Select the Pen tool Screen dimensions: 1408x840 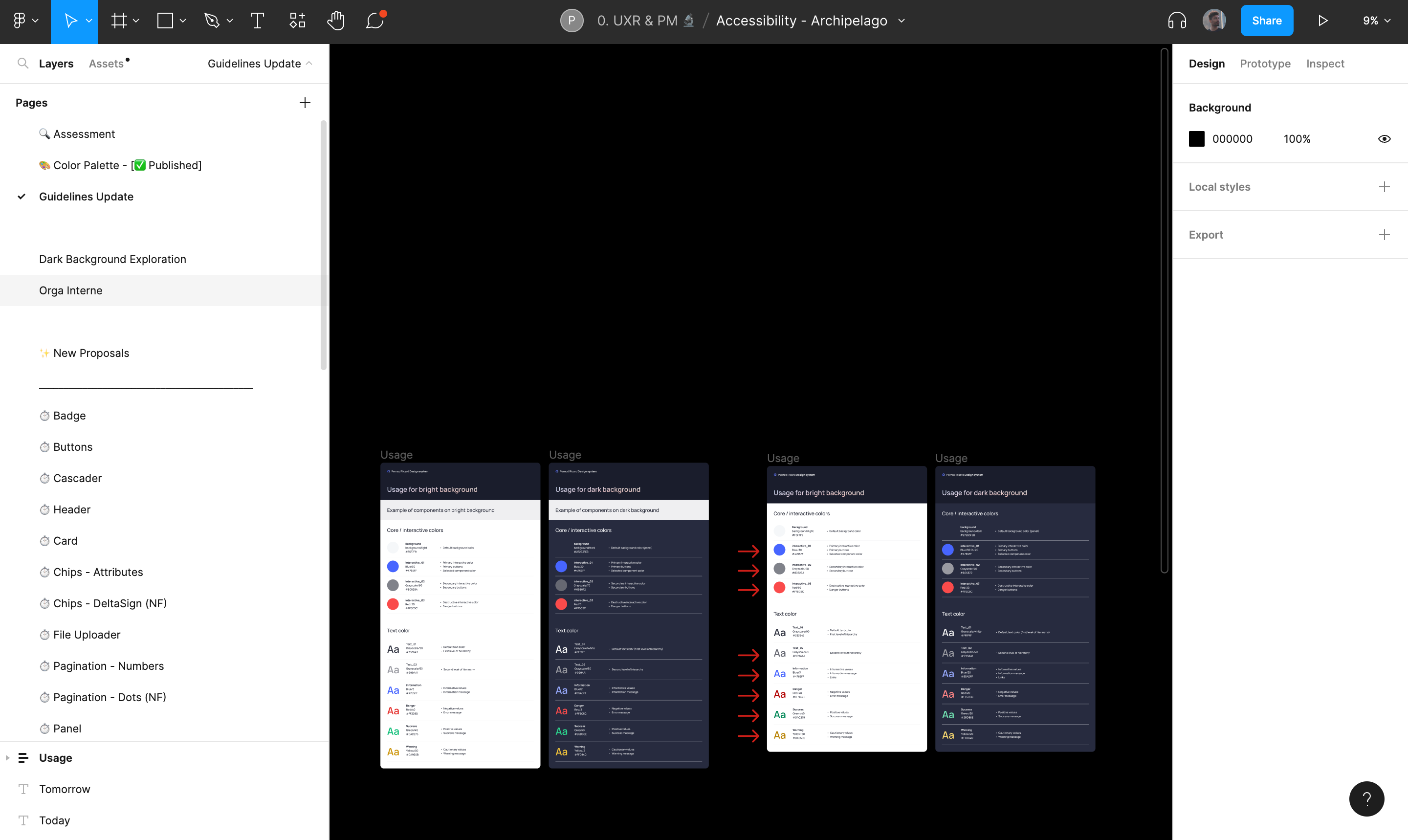click(x=212, y=21)
